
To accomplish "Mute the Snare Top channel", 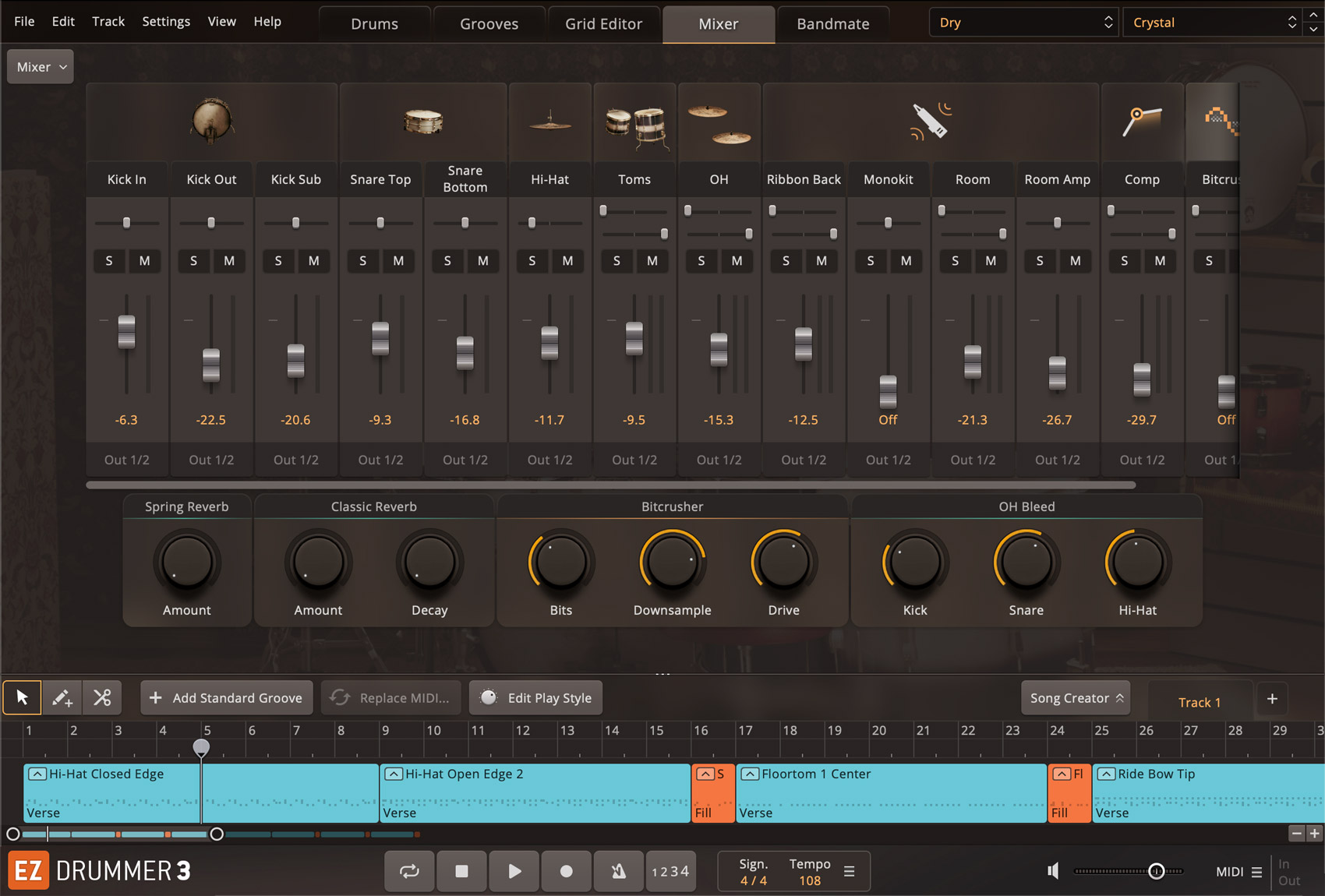I will pyautogui.click(x=398, y=261).
